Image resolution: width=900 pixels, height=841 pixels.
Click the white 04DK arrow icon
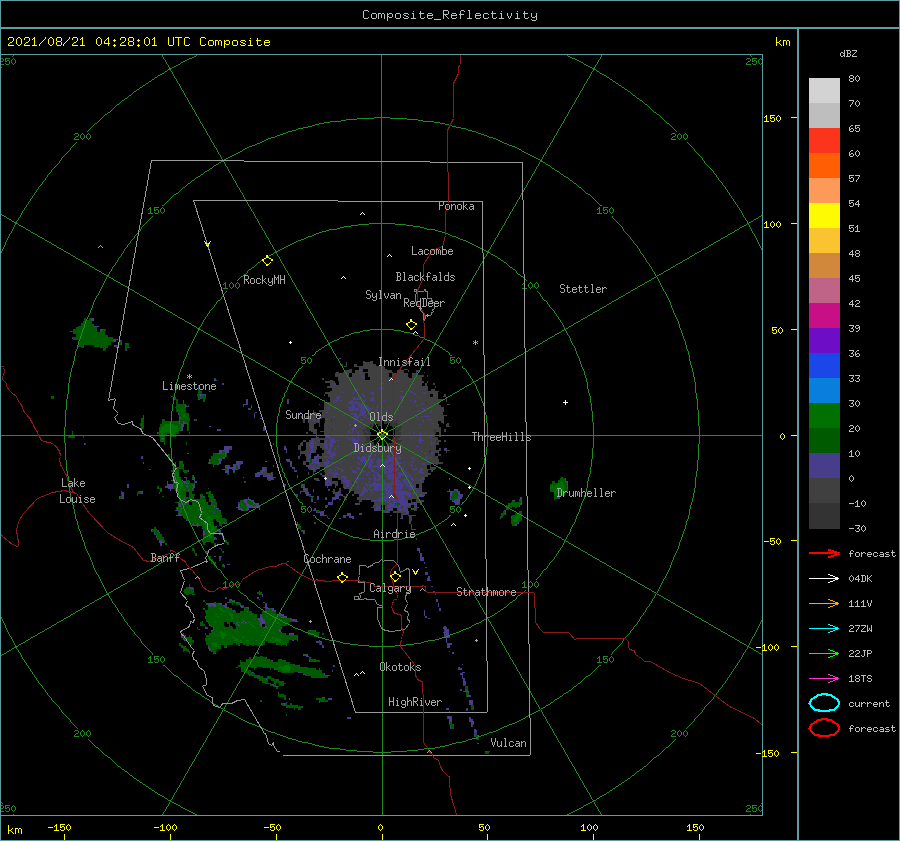[x=824, y=579]
